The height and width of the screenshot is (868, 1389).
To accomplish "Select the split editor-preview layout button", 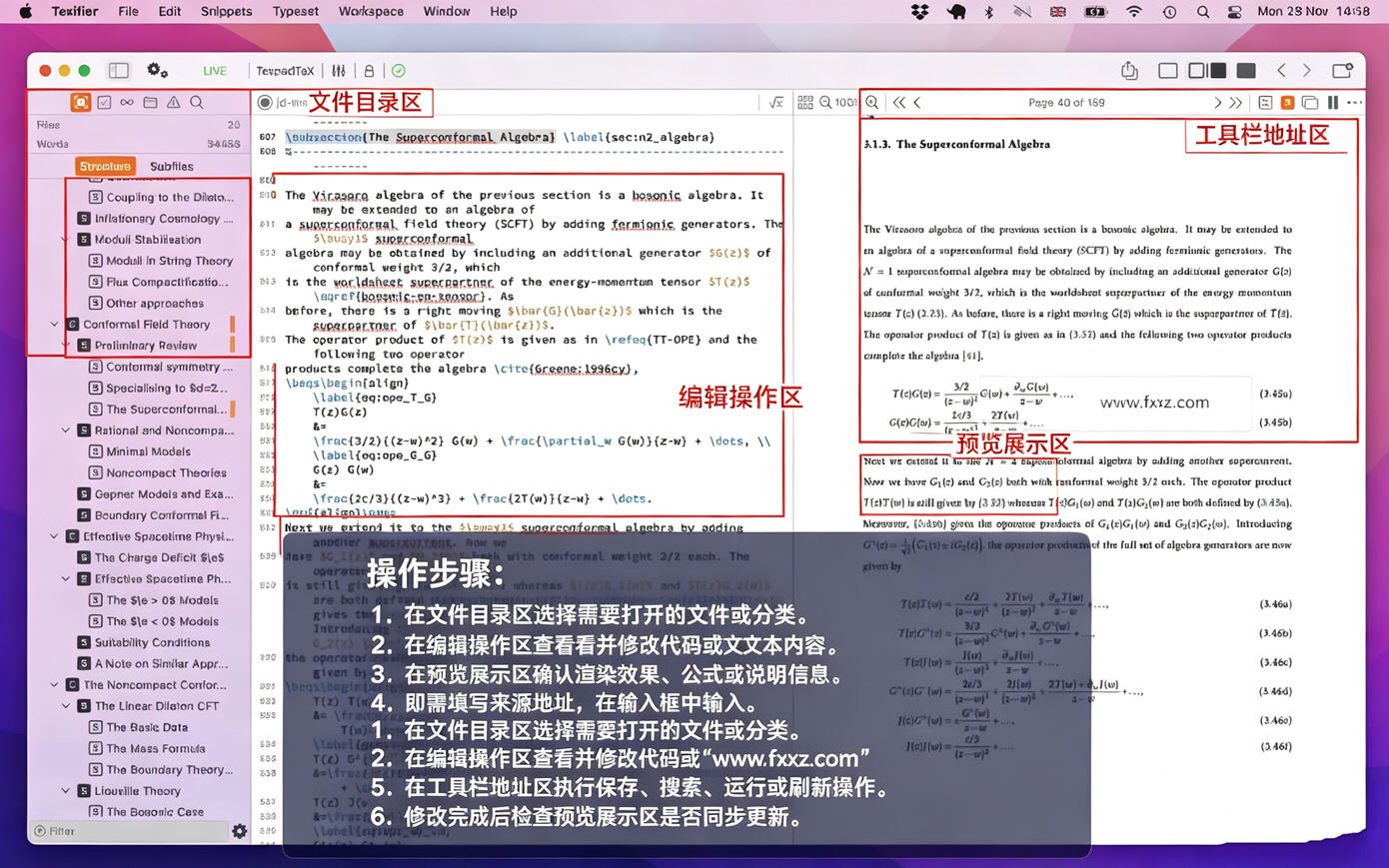I will [1207, 71].
